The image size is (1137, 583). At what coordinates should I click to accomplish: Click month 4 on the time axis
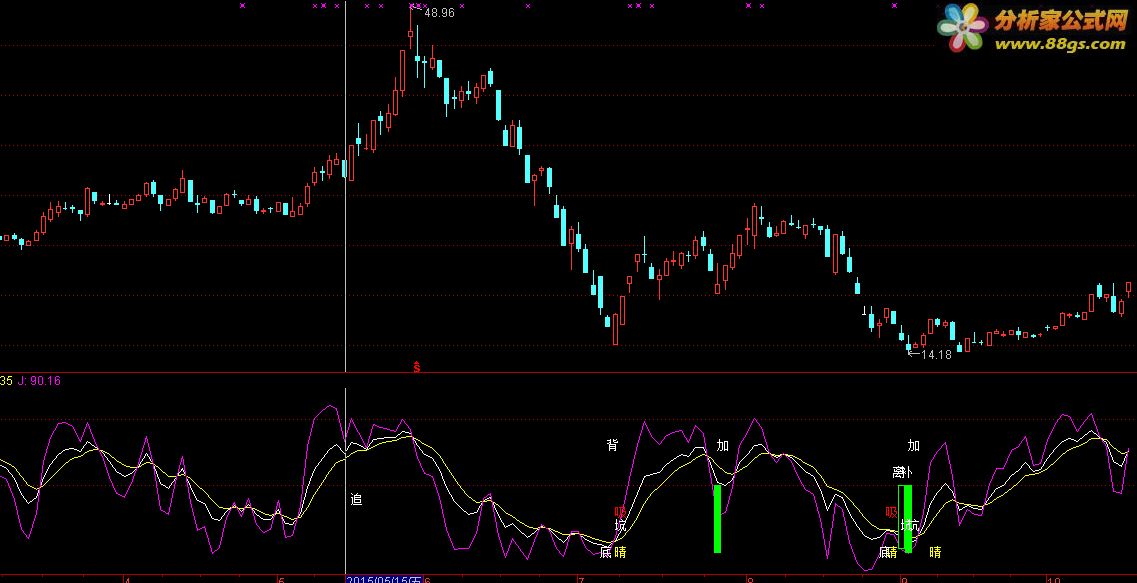(x=128, y=579)
